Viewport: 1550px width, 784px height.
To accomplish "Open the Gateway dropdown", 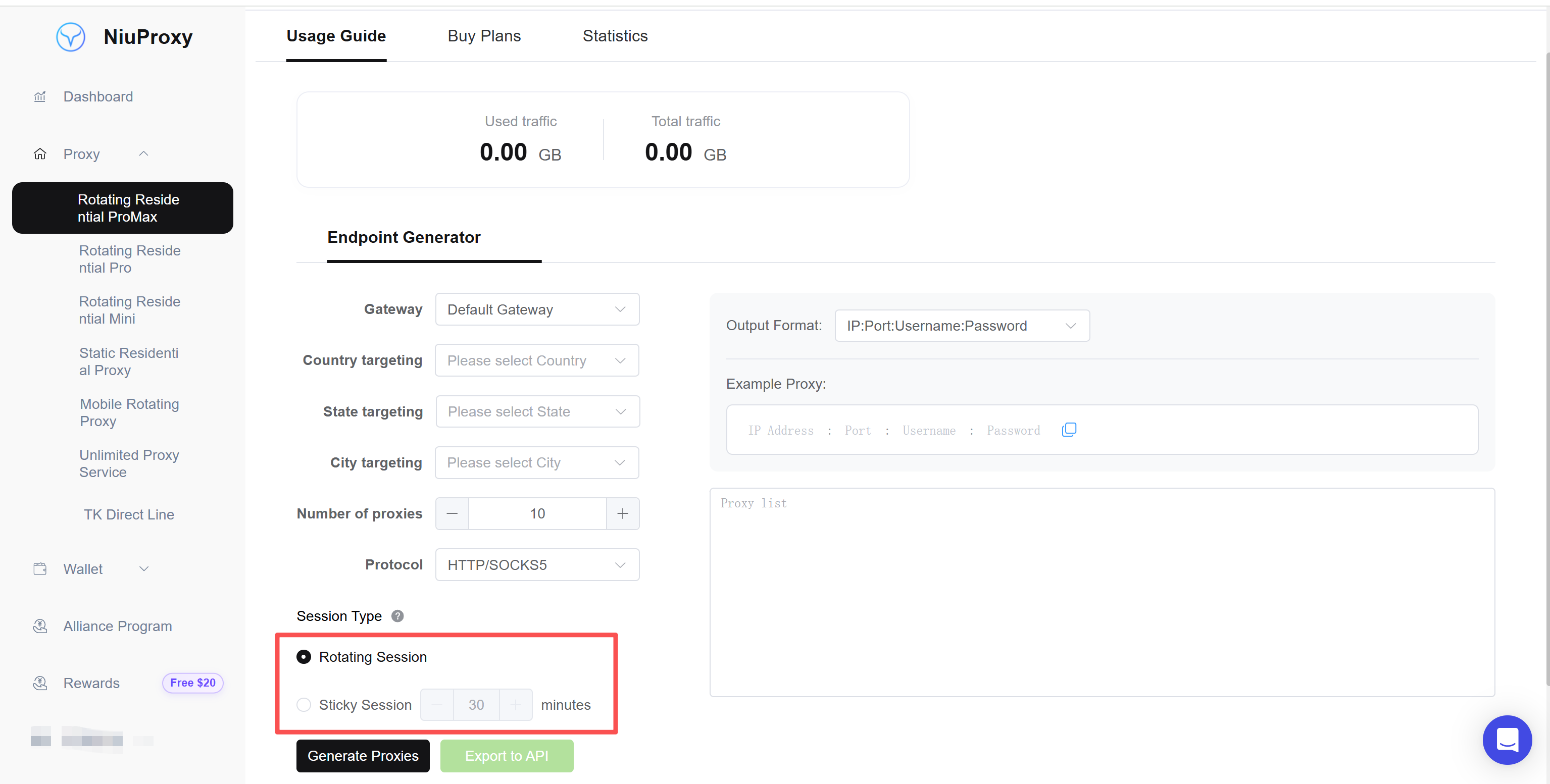I will tap(537, 309).
